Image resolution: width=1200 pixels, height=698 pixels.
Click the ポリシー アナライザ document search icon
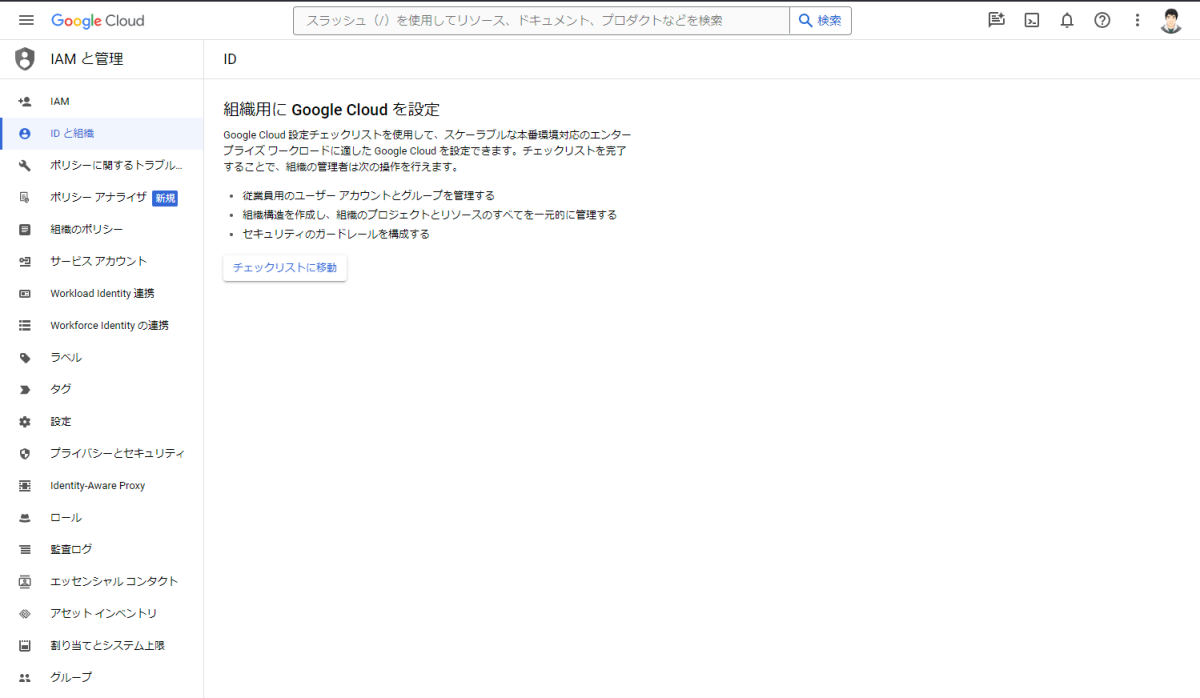25,197
